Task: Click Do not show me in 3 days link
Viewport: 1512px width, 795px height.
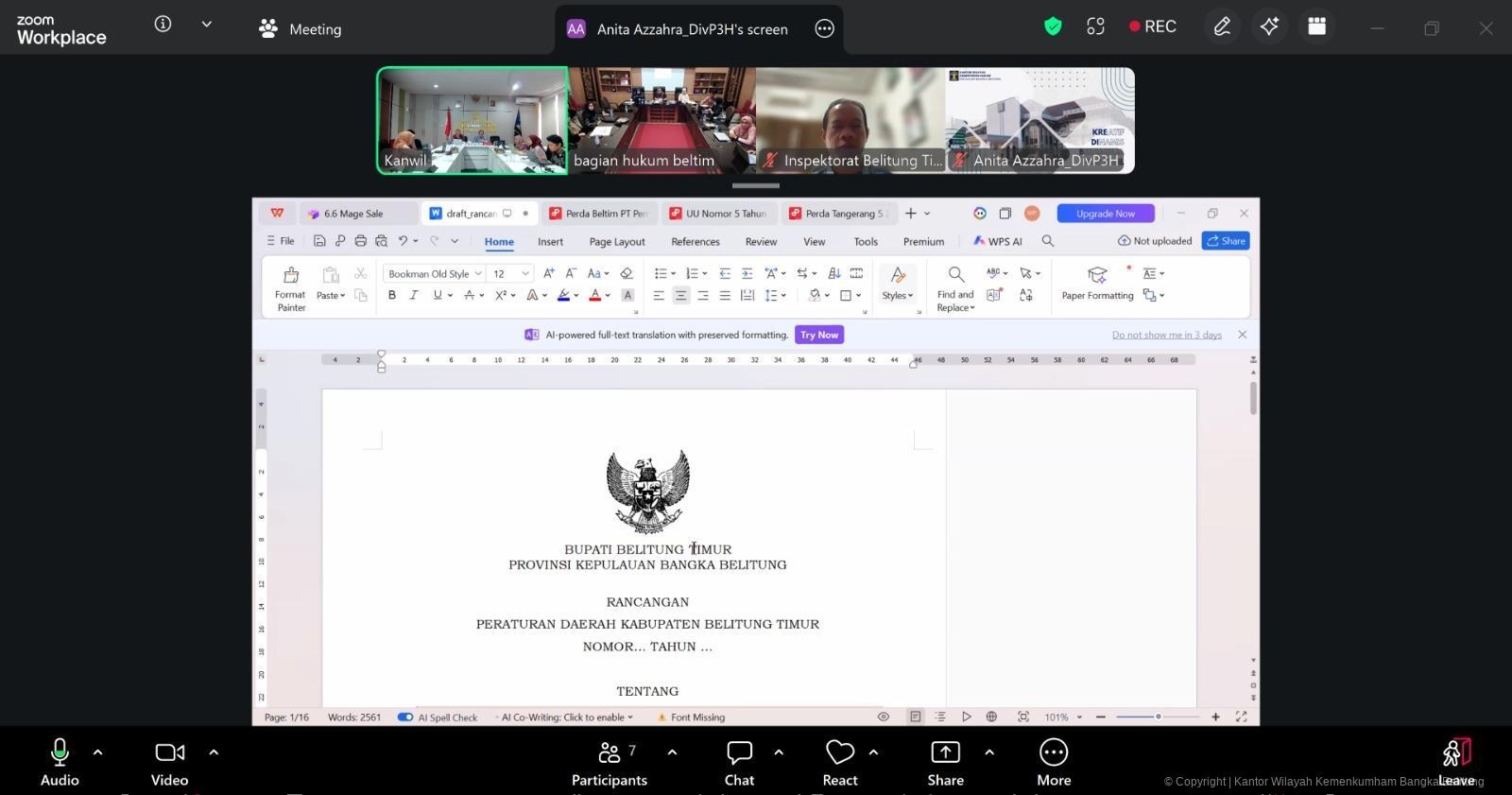Action: tap(1167, 335)
